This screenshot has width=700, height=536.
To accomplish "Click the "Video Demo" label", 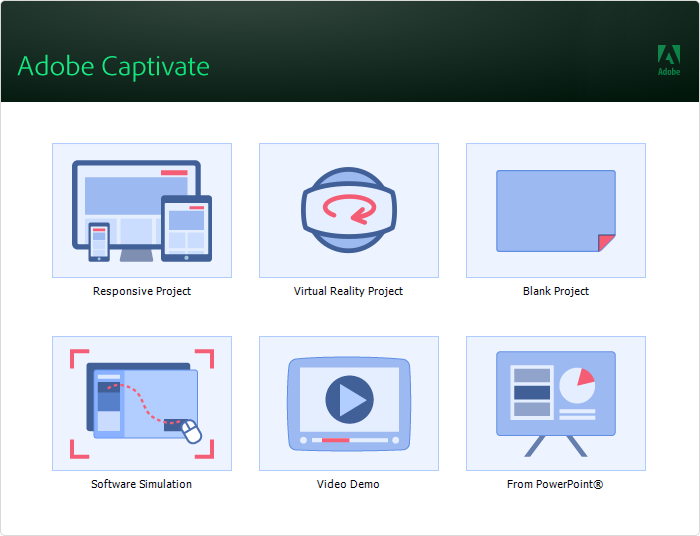I will [348, 484].
